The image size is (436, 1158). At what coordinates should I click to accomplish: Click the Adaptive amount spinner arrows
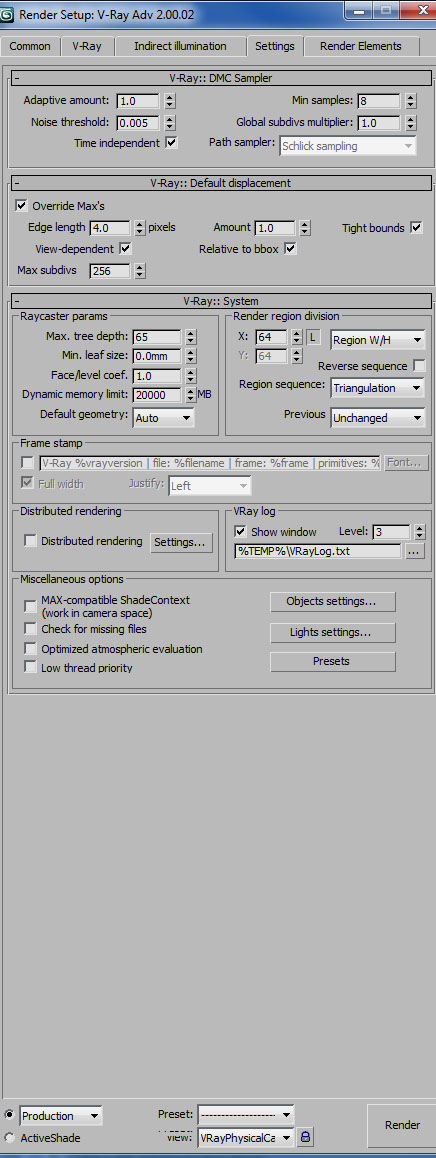point(170,101)
